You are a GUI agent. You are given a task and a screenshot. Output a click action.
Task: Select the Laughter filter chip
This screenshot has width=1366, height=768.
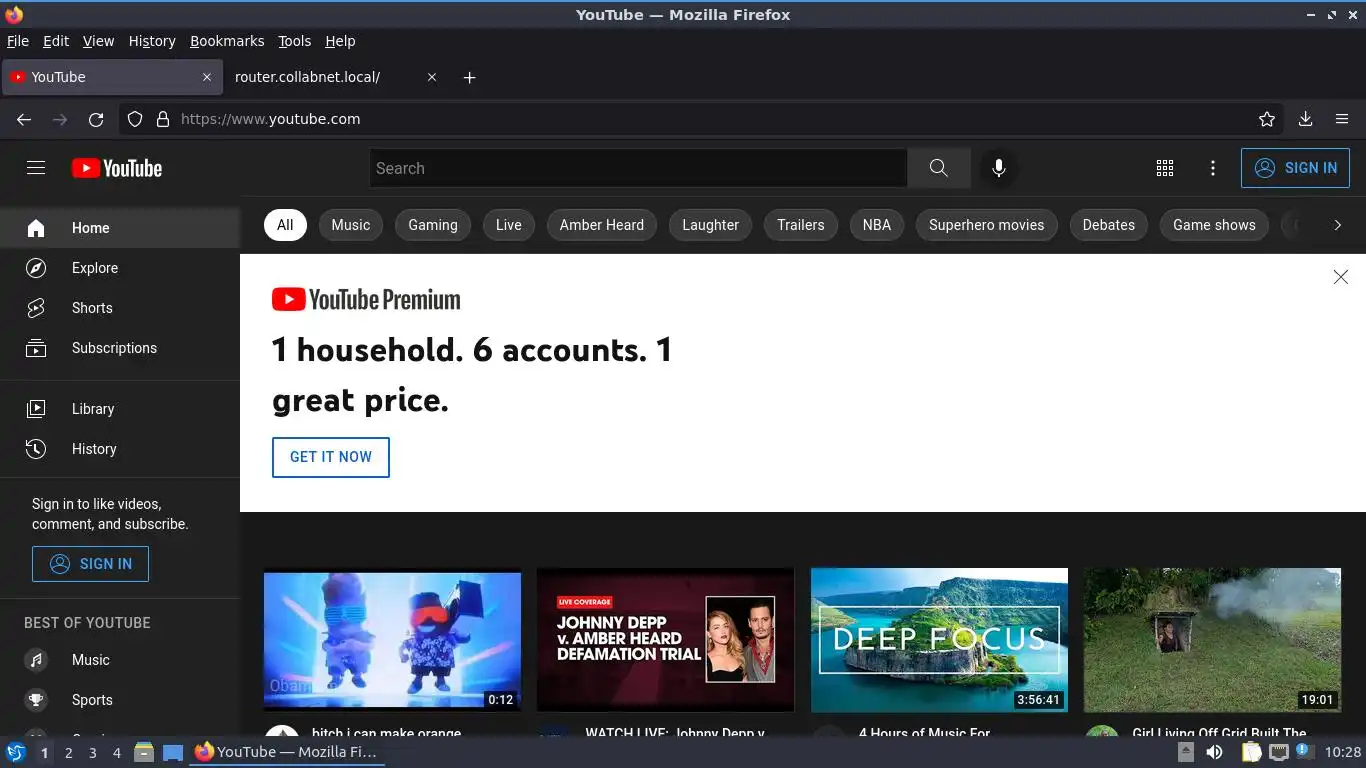[x=711, y=225]
